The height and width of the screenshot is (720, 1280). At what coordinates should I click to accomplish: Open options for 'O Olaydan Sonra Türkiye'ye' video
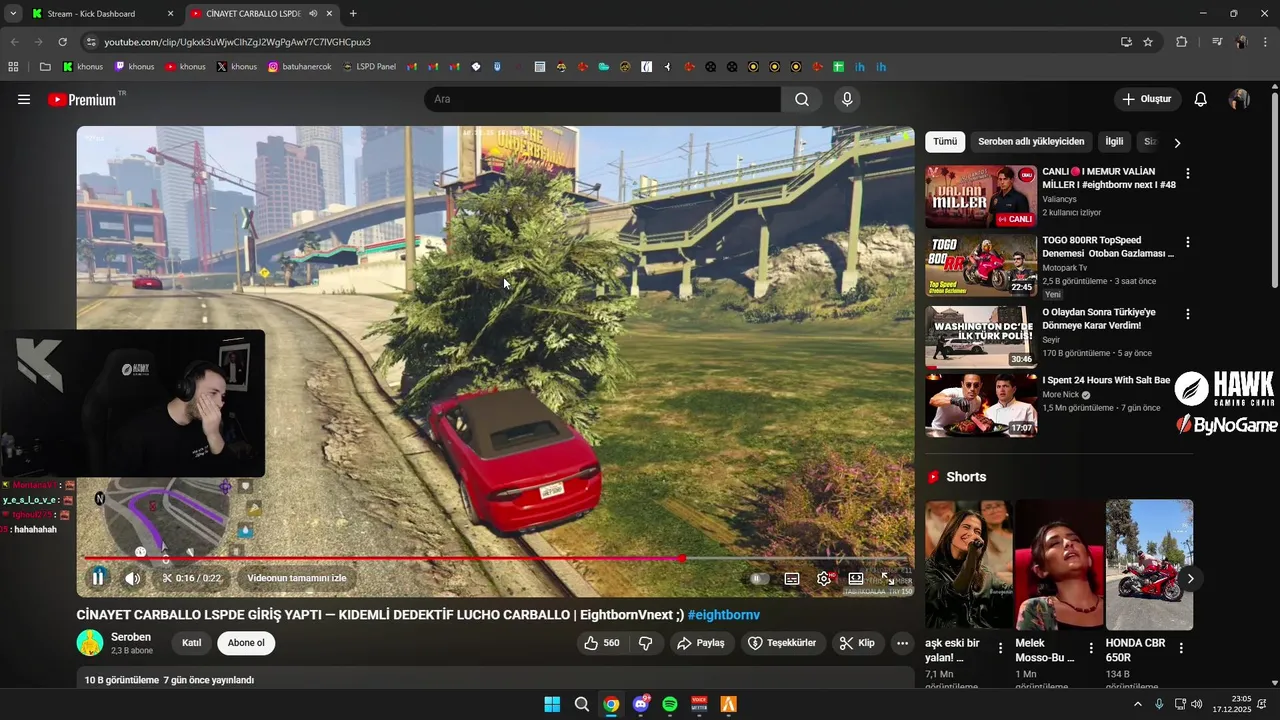(x=1188, y=314)
